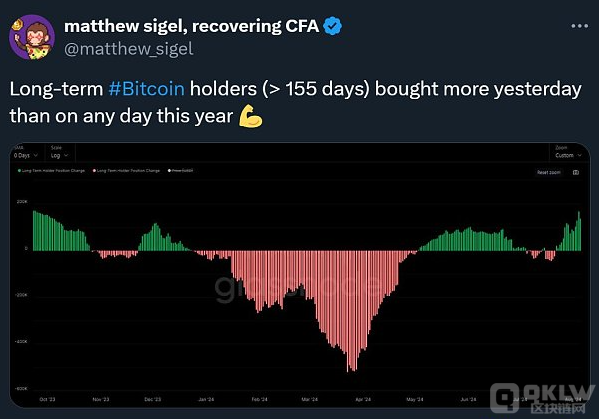Image resolution: width=599 pixels, height=419 pixels.
Task: Toggle the Price legend entry
Action: [181, 171]
